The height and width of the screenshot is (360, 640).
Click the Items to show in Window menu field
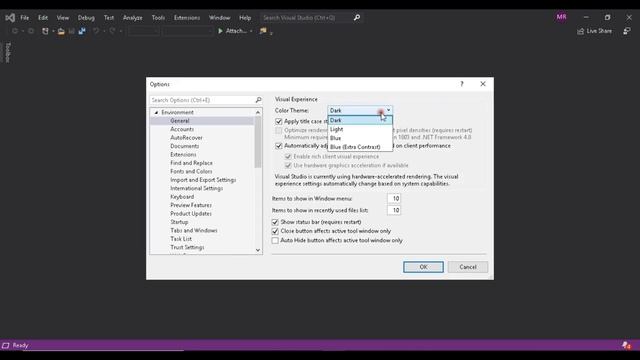coord(394,198)
